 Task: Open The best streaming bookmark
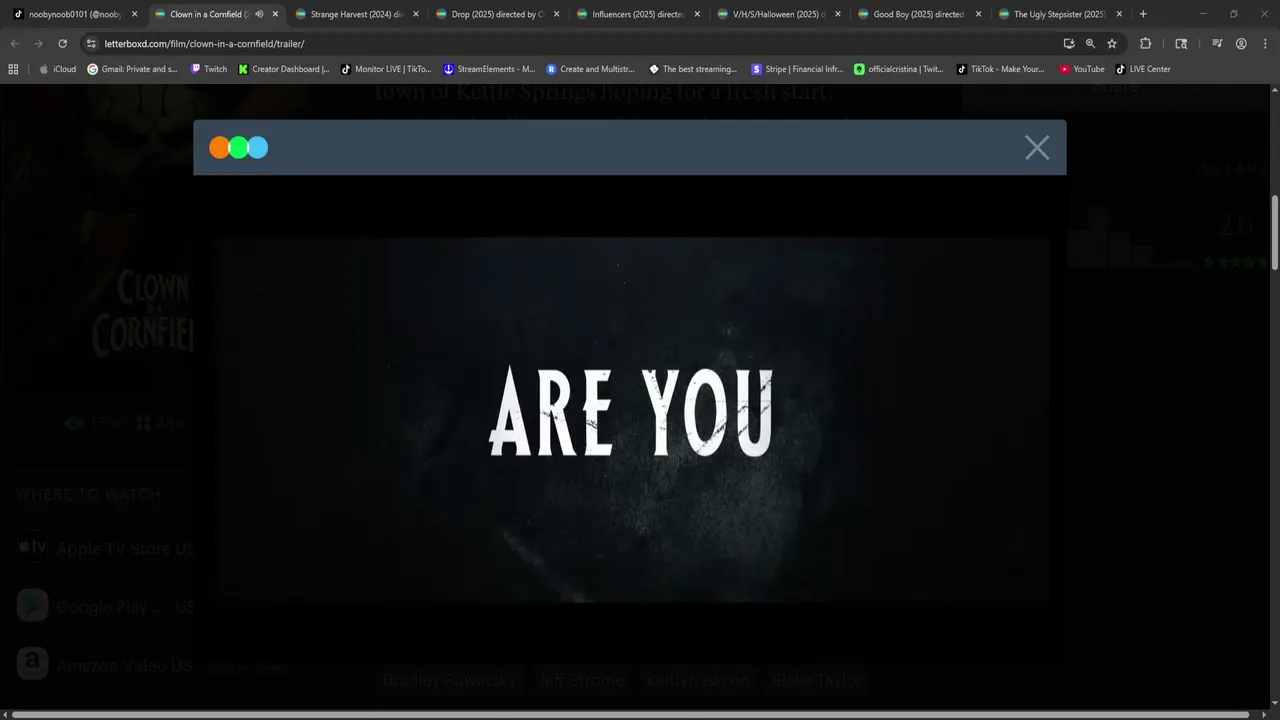click(693, 69)
